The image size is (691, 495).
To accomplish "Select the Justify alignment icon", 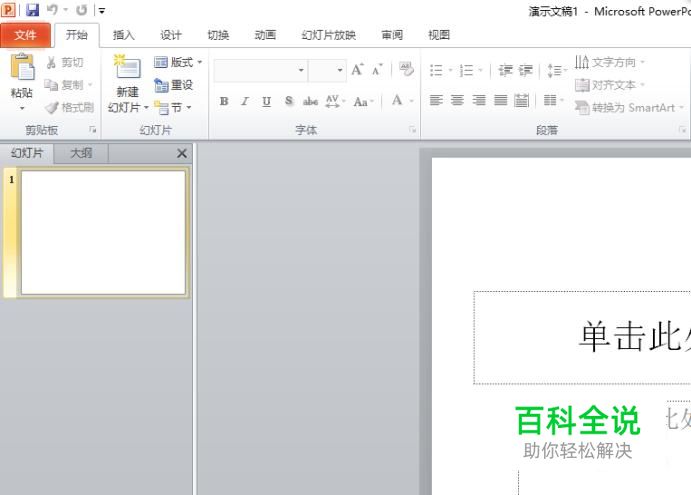I will pos(500,101).
